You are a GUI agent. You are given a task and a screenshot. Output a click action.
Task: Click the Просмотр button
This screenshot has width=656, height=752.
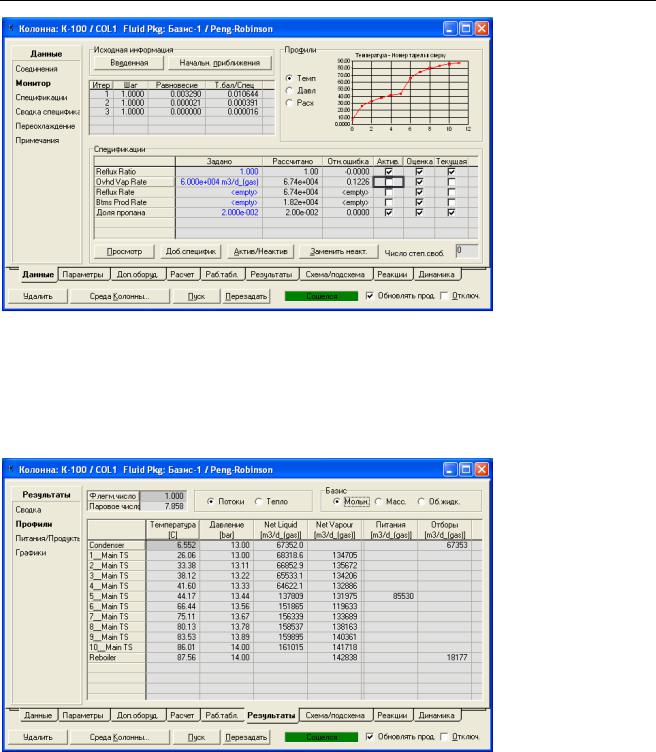tap(124, 251)
